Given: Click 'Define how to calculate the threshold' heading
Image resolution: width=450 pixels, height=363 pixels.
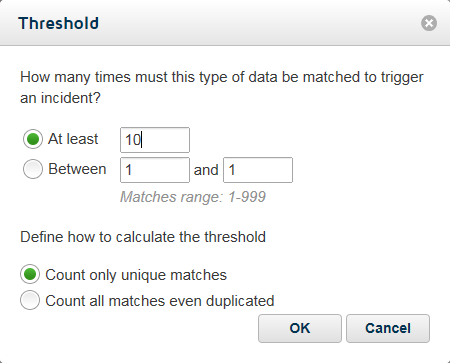Looking at the screenshot, I should click(x=143, y=237).
